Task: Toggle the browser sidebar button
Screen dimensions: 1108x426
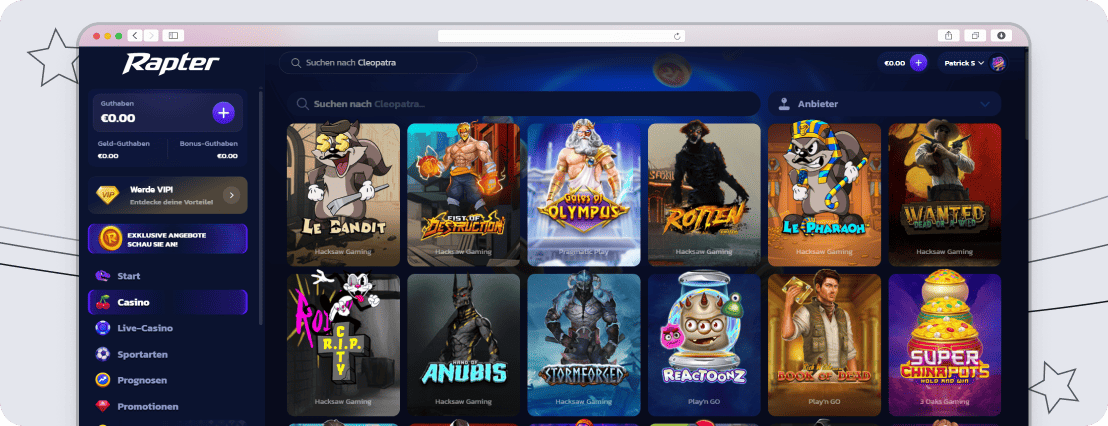Action: (173, 35)
